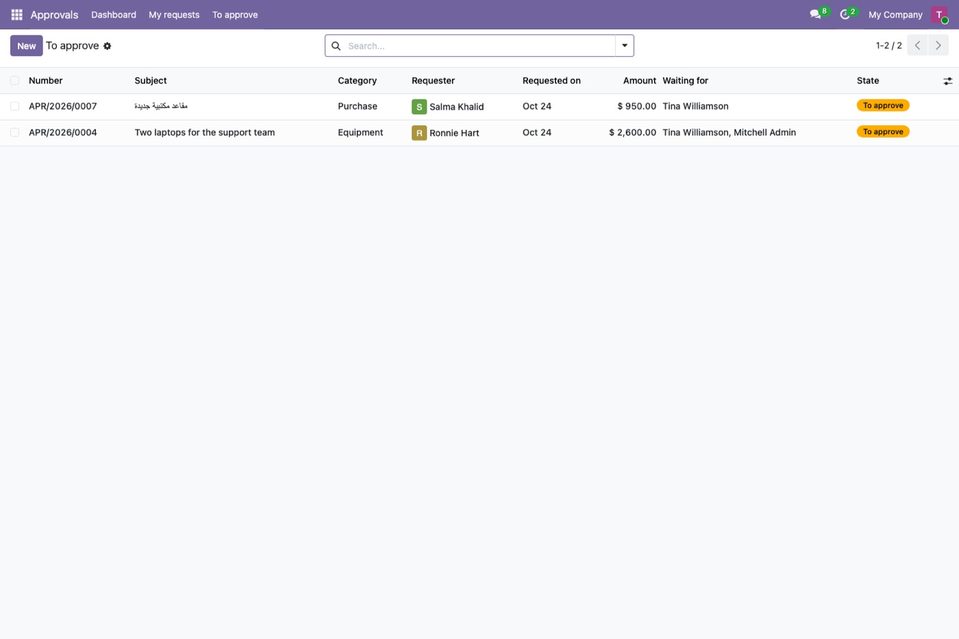
Task: Sort by the Amount column header
Action: pyautogui.click(x=639, y=81)
